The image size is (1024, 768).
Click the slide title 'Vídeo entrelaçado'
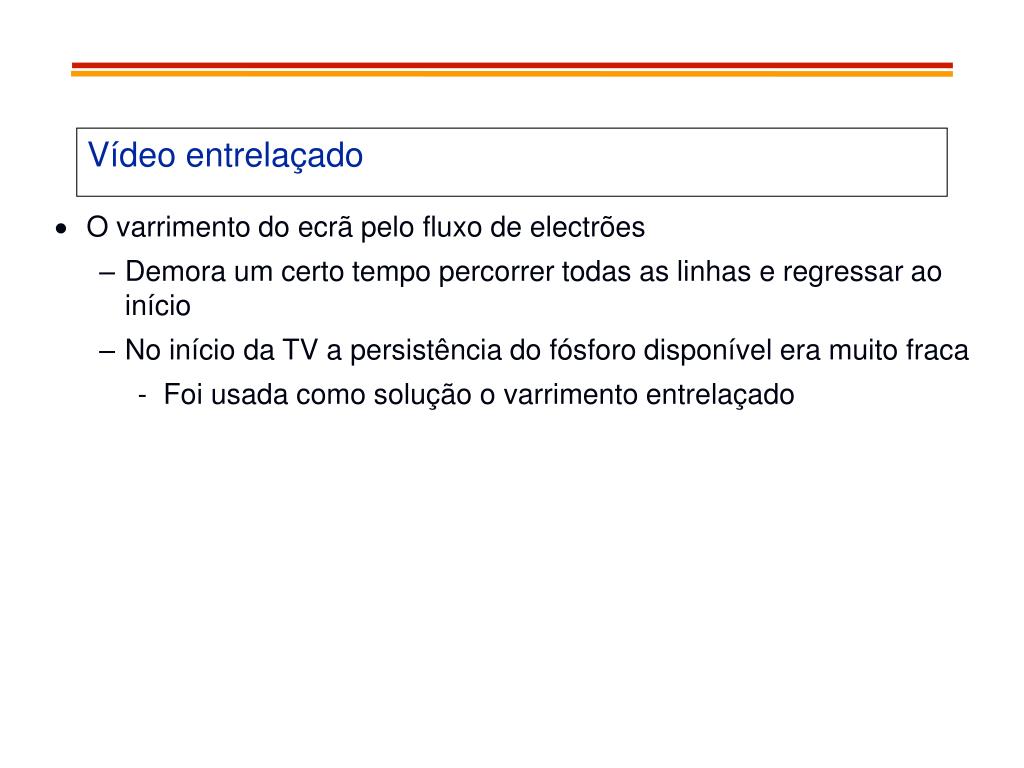225,156
